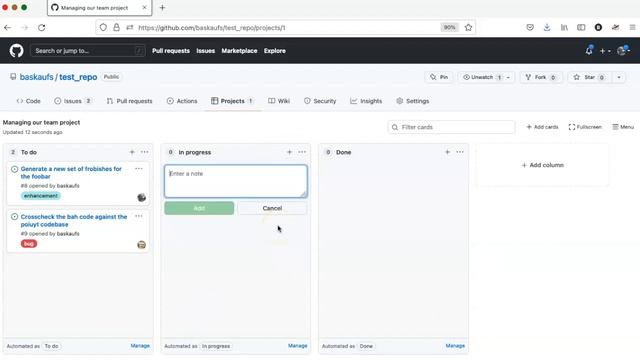Click assignee avatar on frobishes card
The width and height of the screenshot is (640, 360).
click(x=142, y=198)
